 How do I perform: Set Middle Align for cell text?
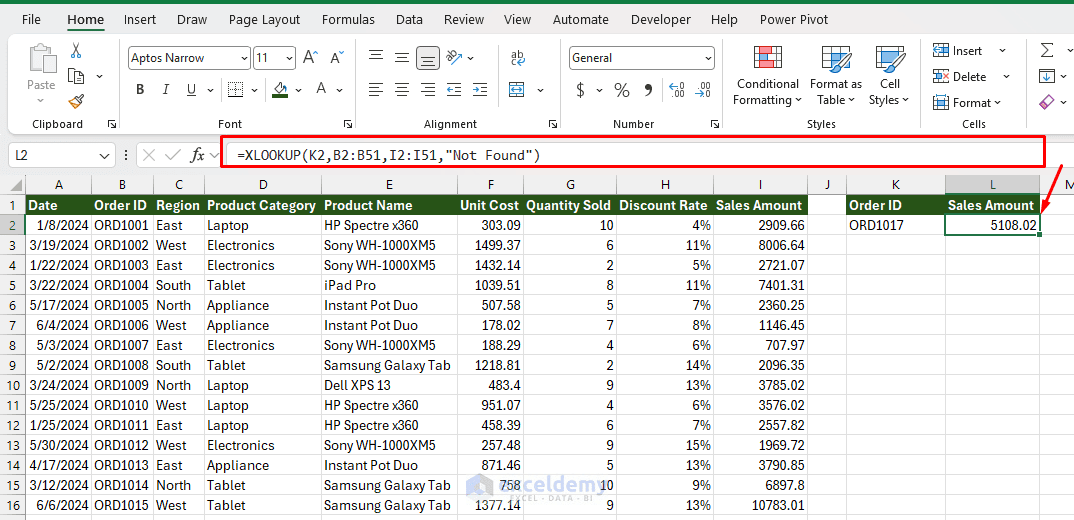click(x=402, y=58)
